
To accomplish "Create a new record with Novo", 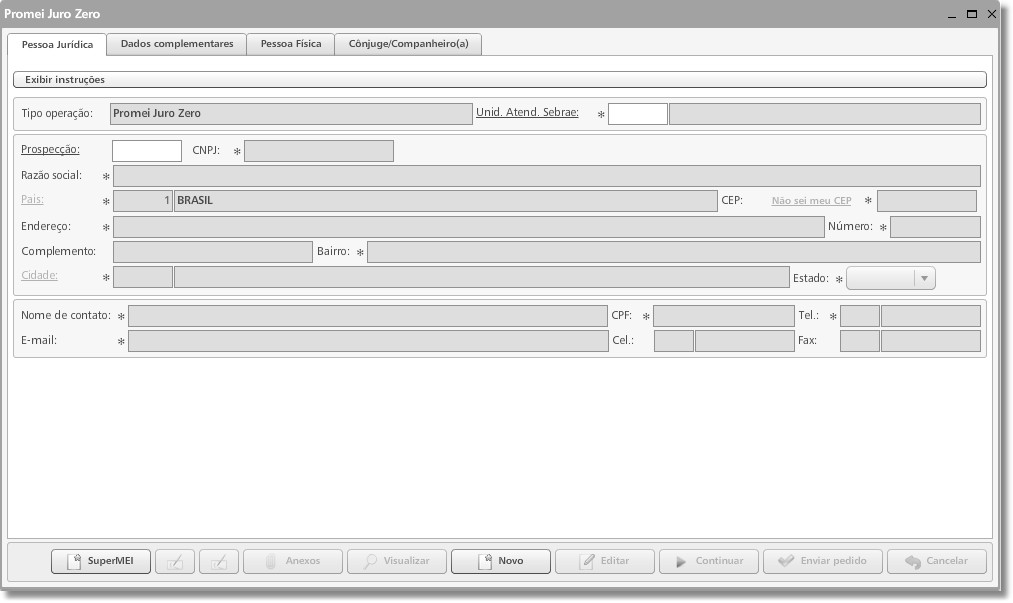I will 501,561.
